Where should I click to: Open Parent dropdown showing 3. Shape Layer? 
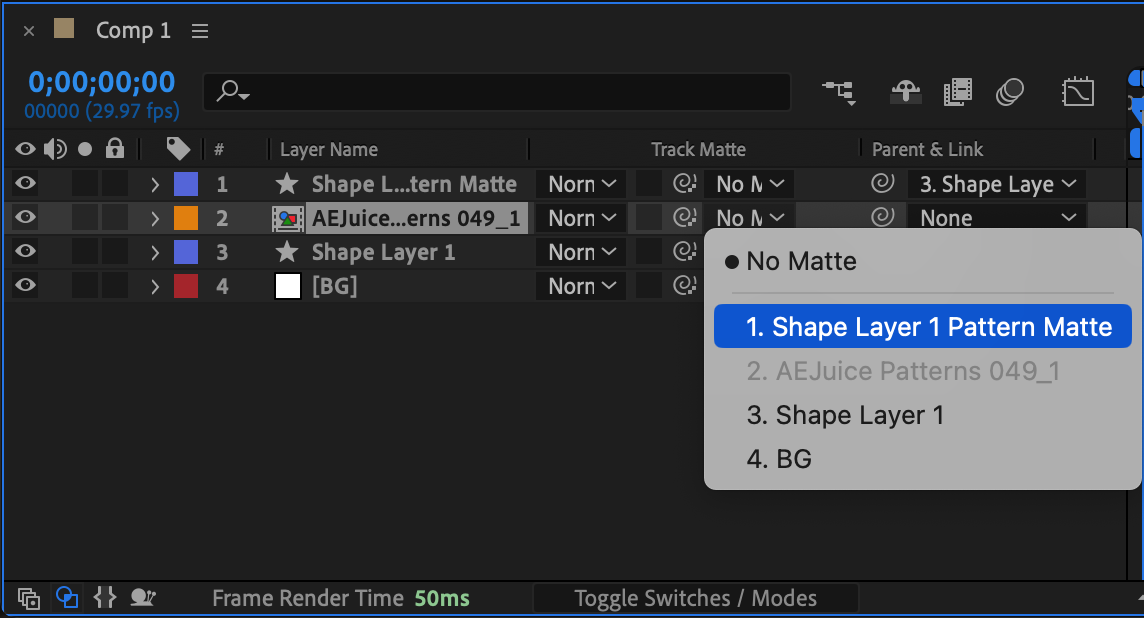tap(996, 184)
